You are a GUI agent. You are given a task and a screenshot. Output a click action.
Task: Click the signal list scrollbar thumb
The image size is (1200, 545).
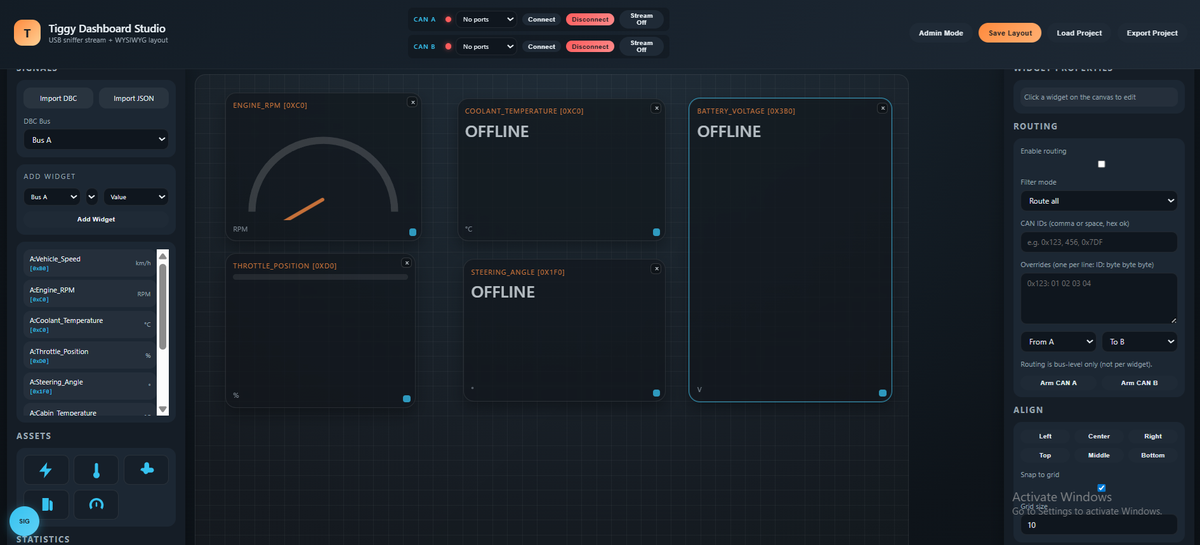point(163,307)
